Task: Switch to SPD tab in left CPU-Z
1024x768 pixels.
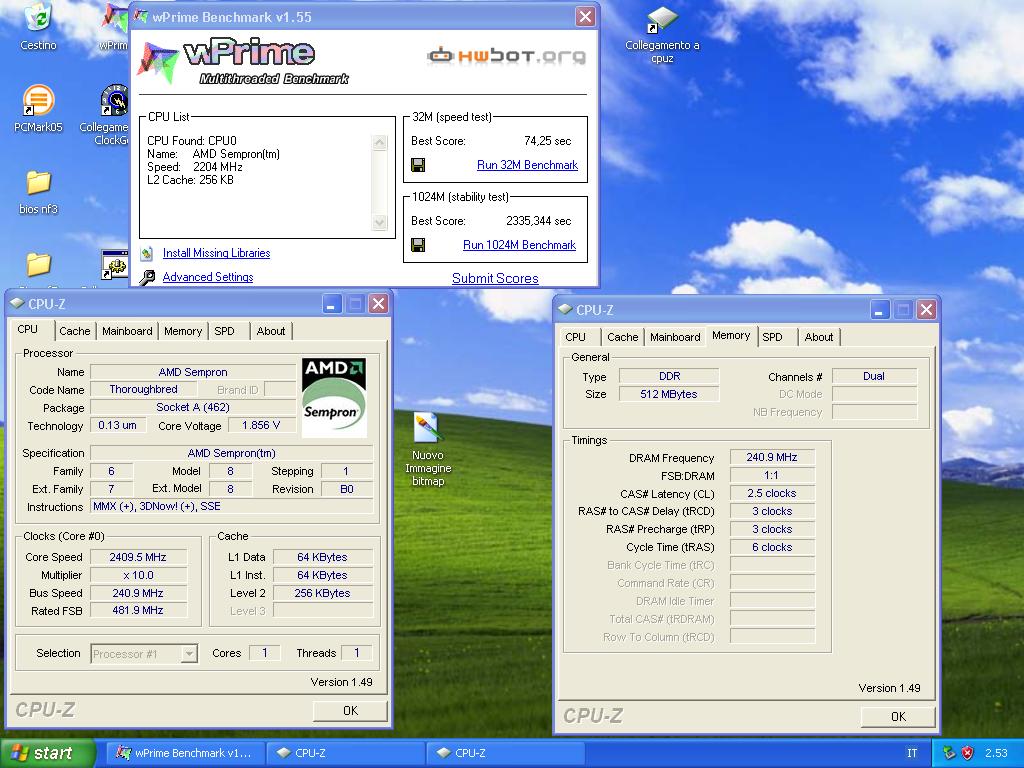Action: pos(224,331)
